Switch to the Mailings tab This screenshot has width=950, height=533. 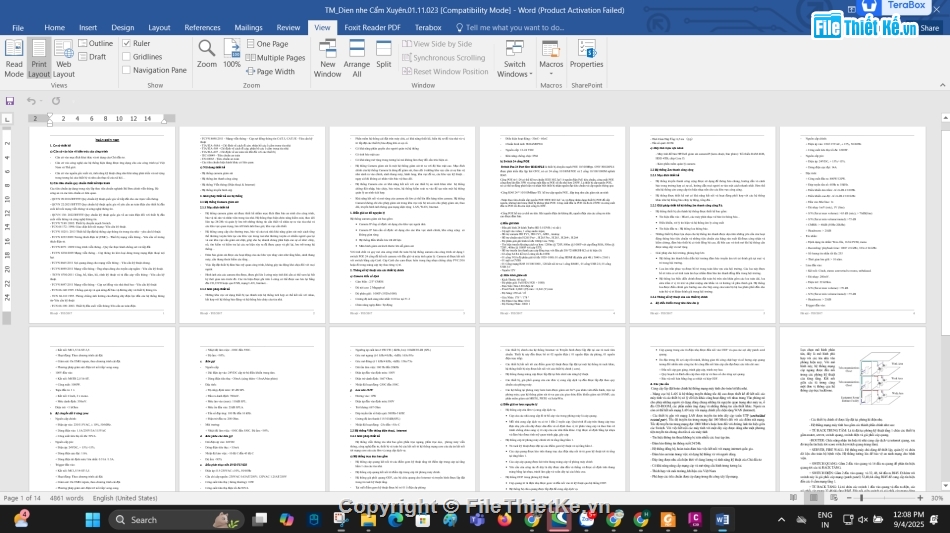pos(248,28)
